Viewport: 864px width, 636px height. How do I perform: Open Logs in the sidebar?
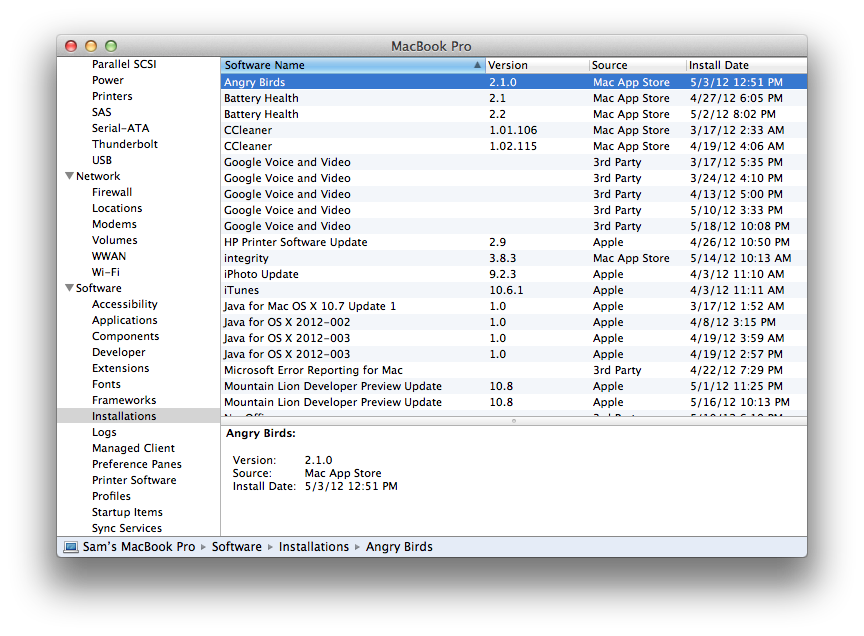pos(104,432)
